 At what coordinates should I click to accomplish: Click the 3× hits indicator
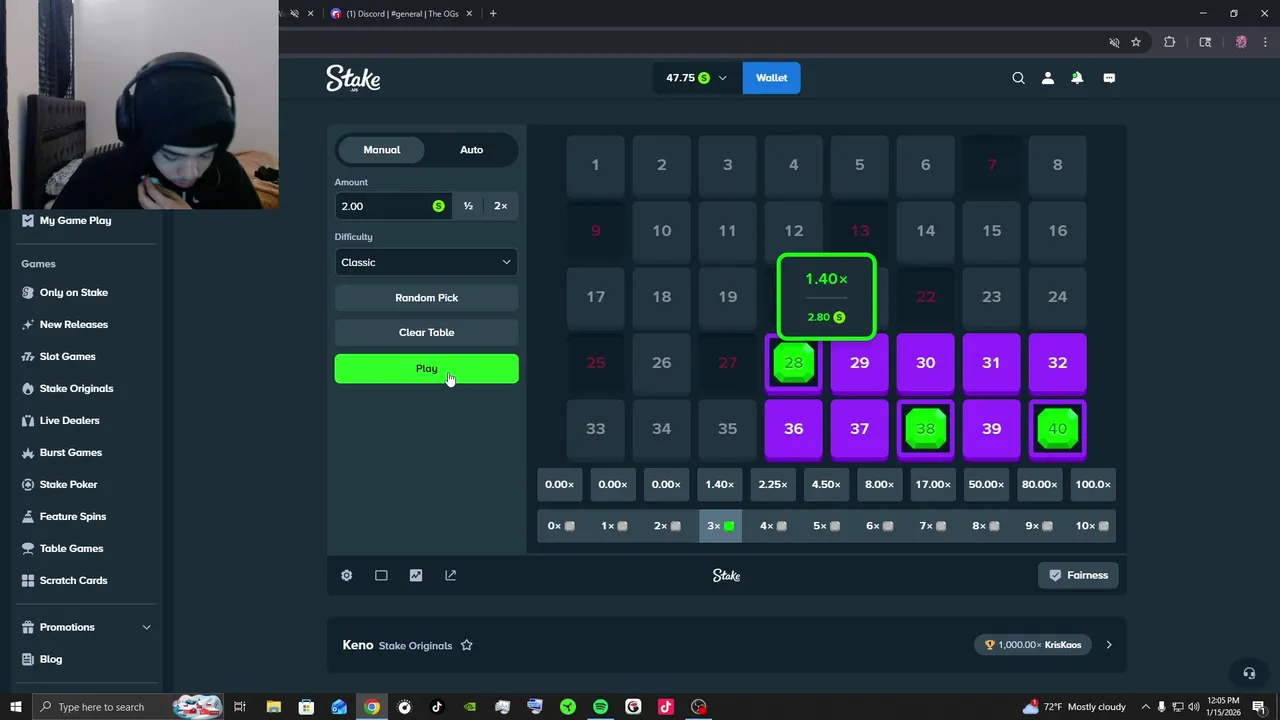click(720, 526)
